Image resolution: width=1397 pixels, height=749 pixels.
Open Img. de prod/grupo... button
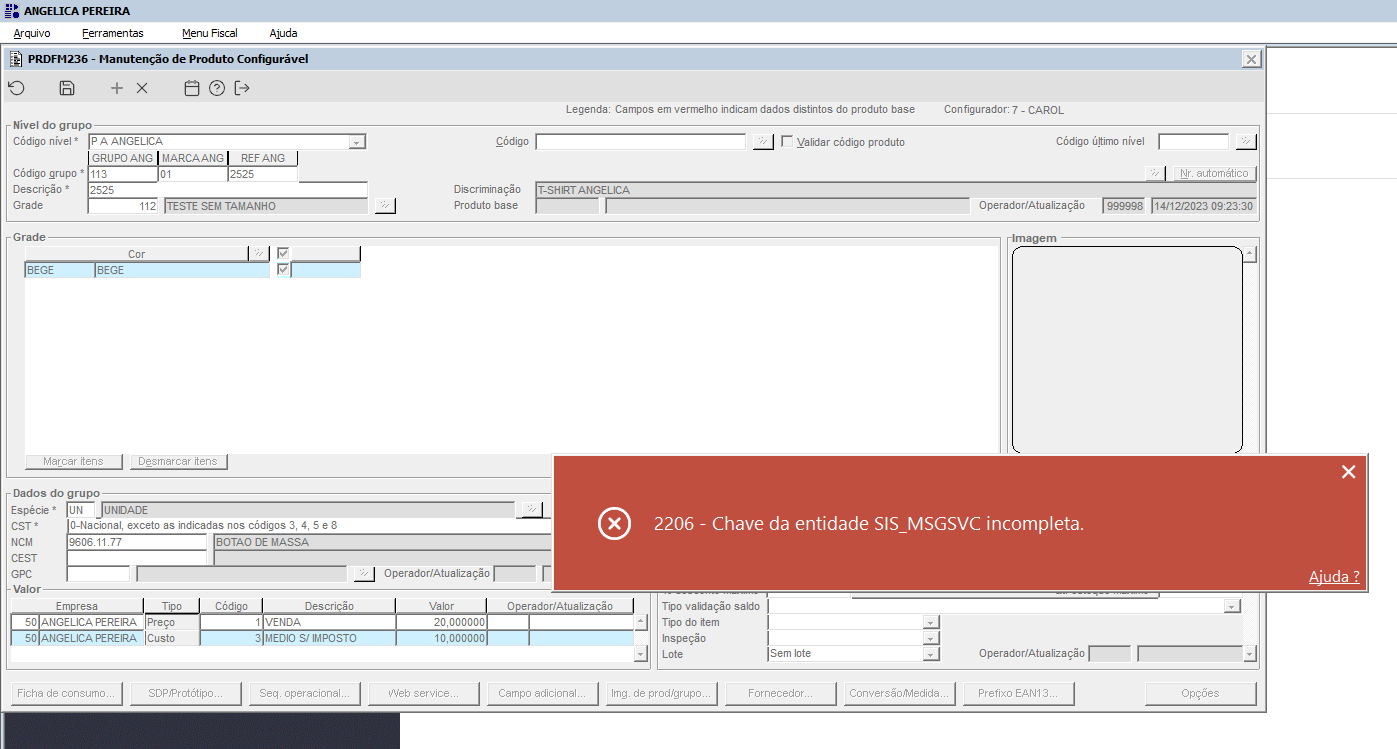[x=662, y=693]
